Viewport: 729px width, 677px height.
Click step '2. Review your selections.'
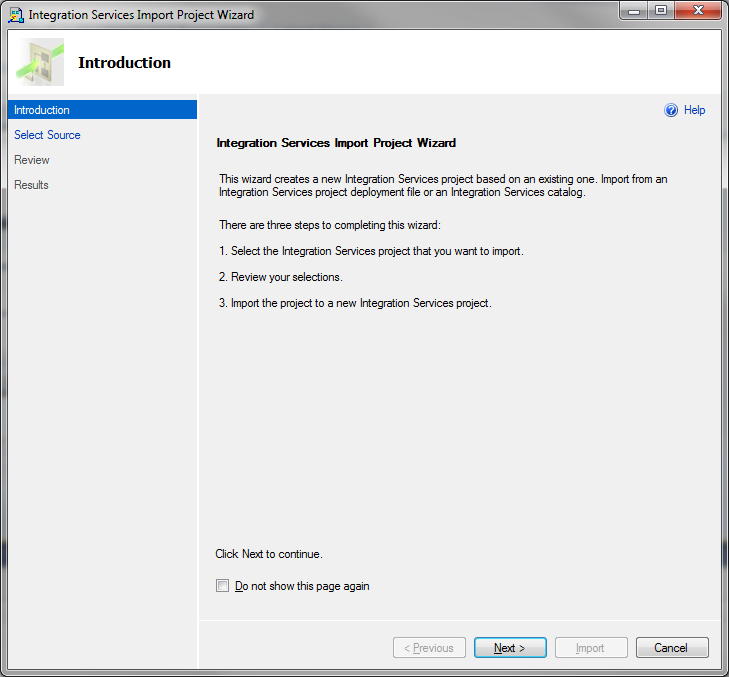coord(281,277)
